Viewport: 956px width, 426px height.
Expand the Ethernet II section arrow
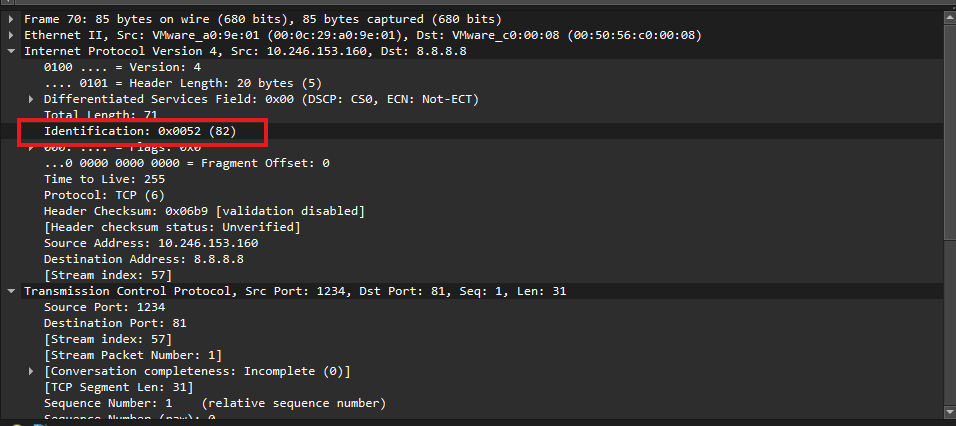click(x=11, y=35)
